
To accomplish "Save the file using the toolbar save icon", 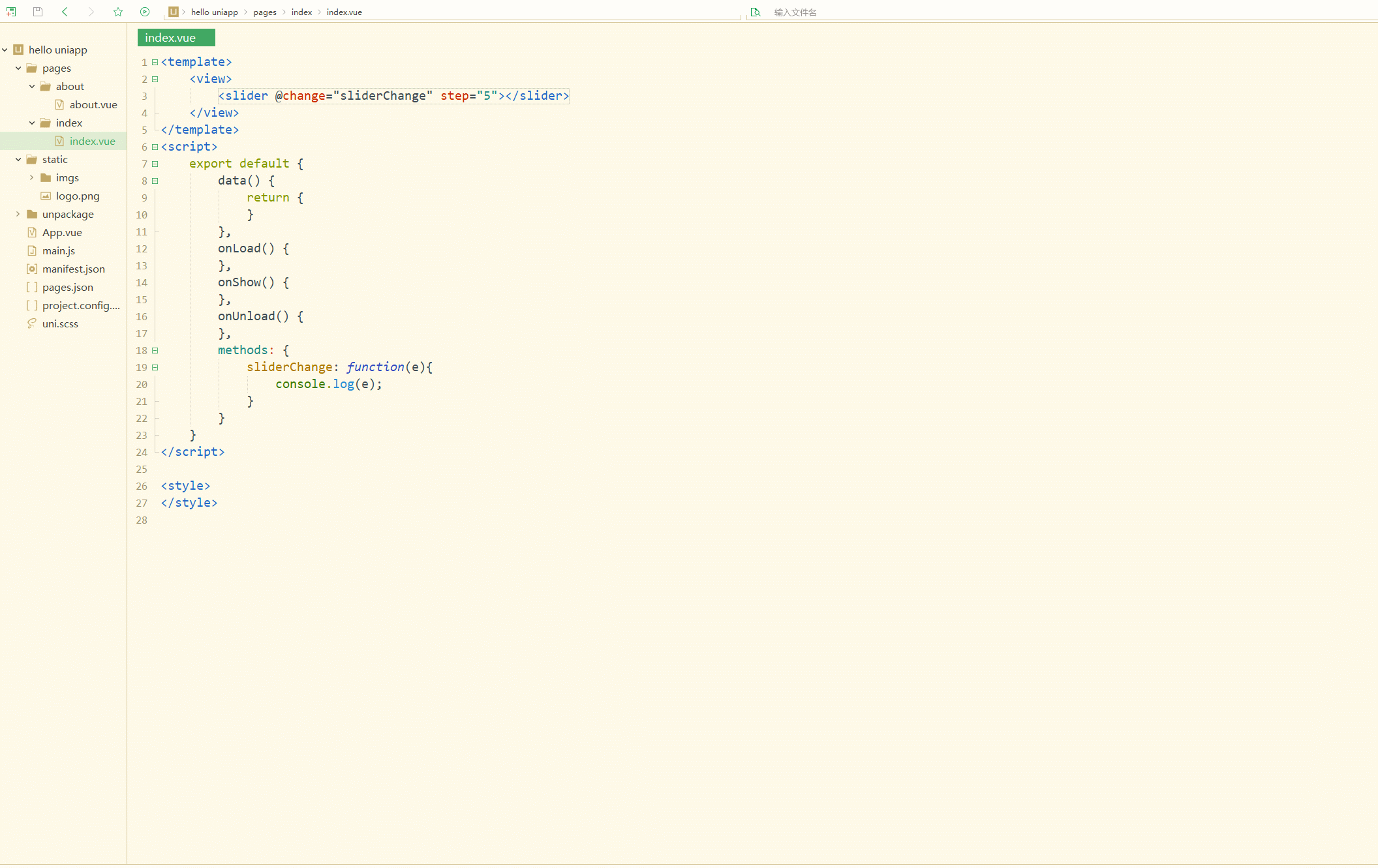I will [x=38, y=12].
